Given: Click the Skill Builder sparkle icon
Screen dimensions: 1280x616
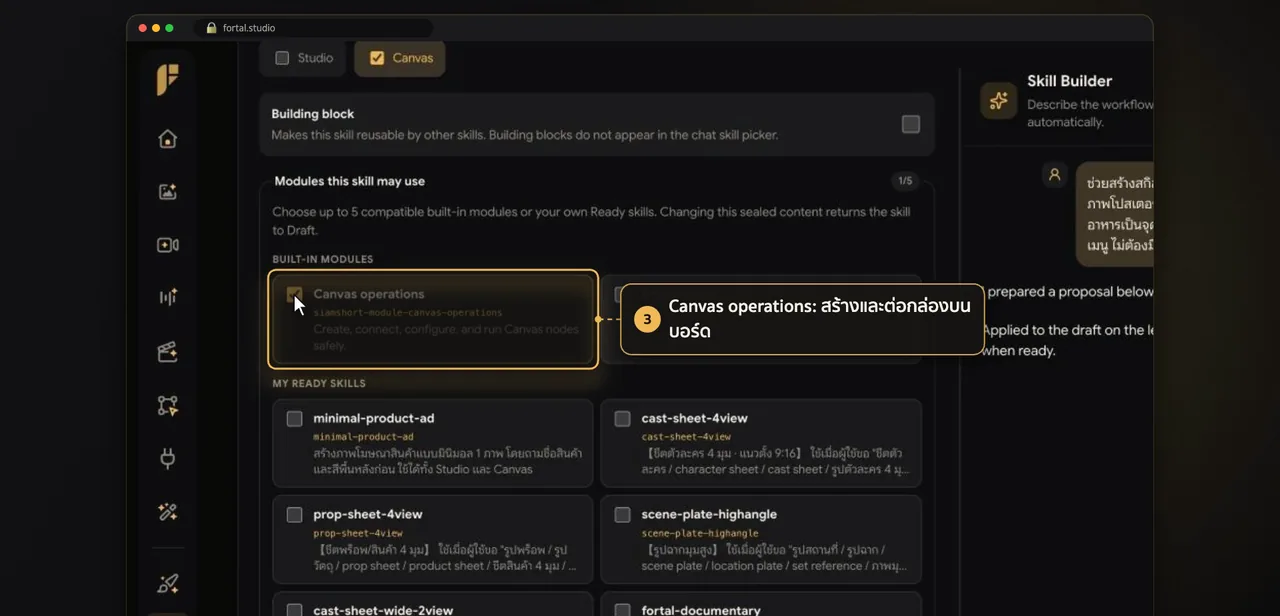Looking at the screenshot, I should pyautogui.click(x=998, y=101).
